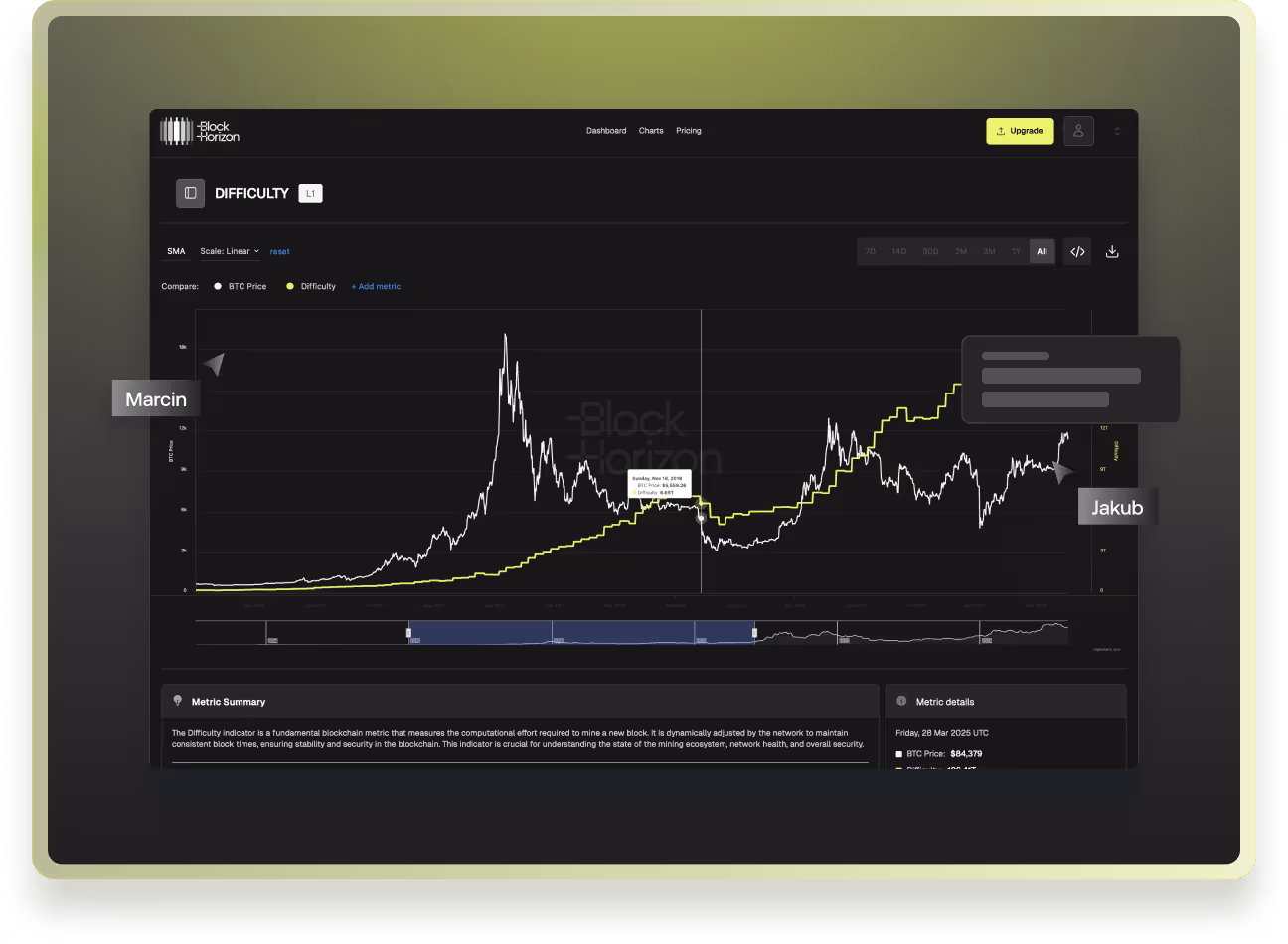Select the 2M time range
The height and width of the screenshot is (944, 1288).
pos(961,251)
